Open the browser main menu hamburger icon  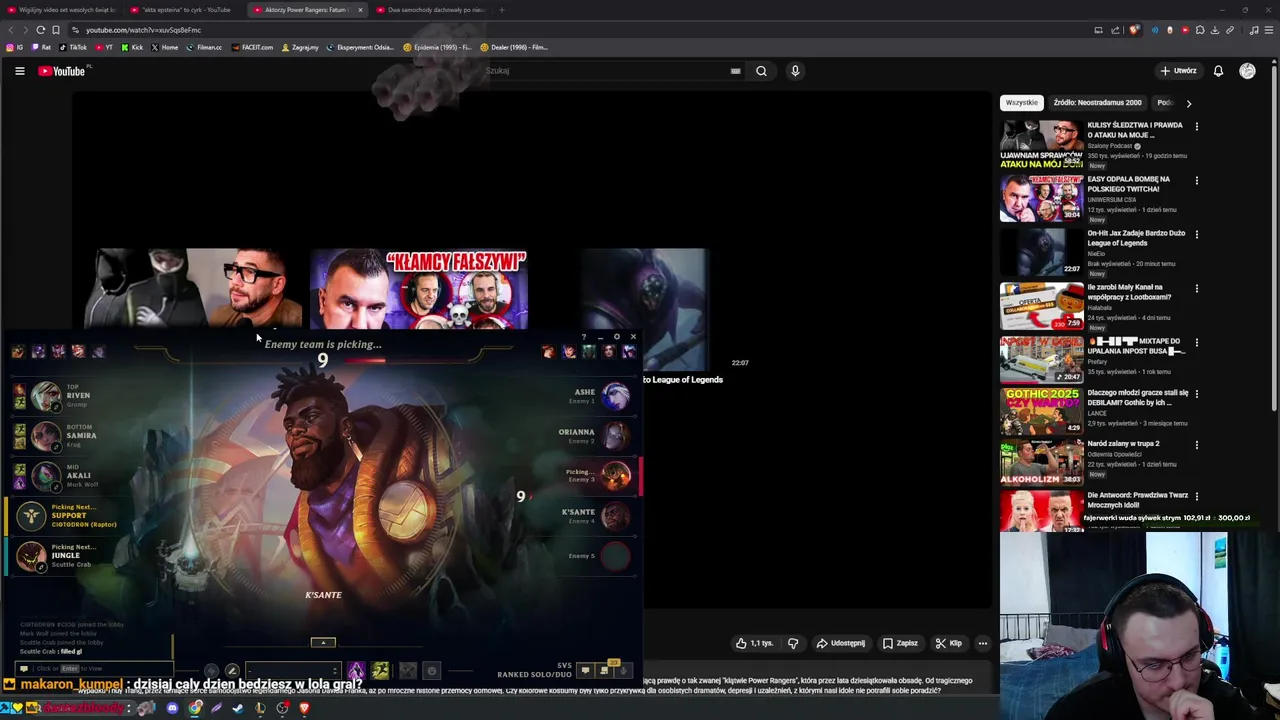(1268, 30)
